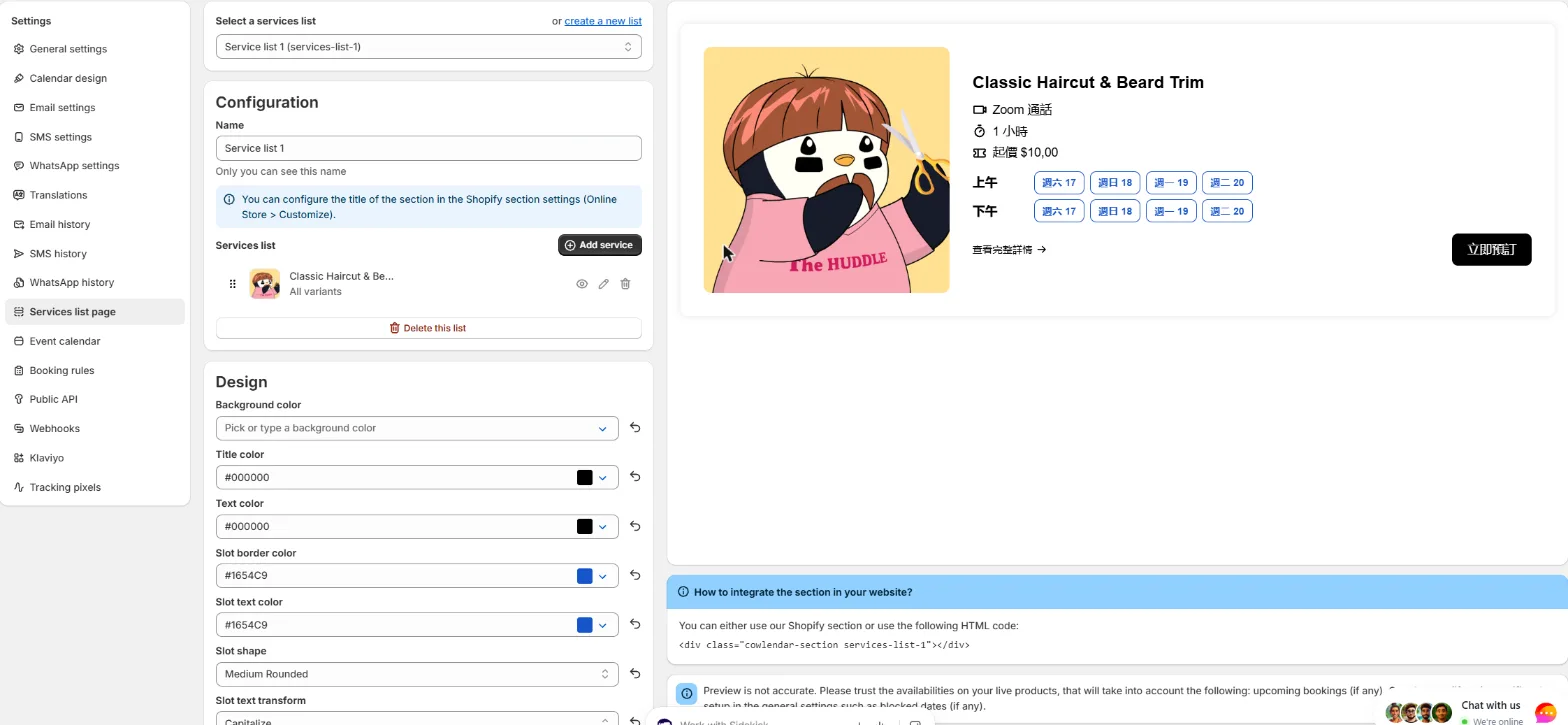1568x725 pixels.
Task: Click the Name input field
Action: (x=429, y=148)
